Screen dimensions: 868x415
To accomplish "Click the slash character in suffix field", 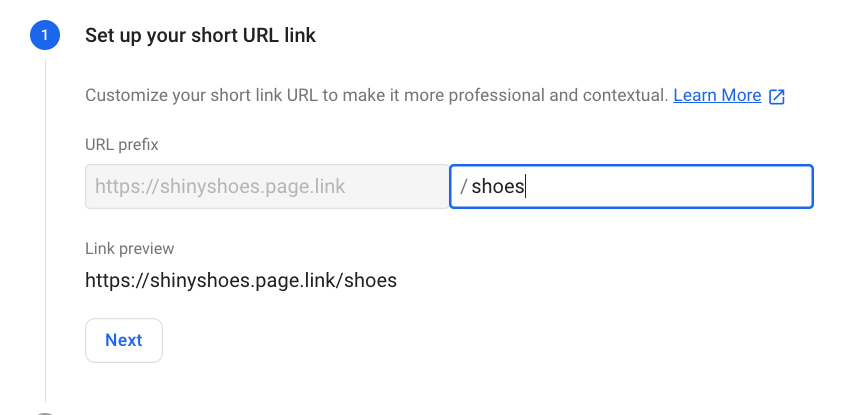I will [x=464, y=187].
